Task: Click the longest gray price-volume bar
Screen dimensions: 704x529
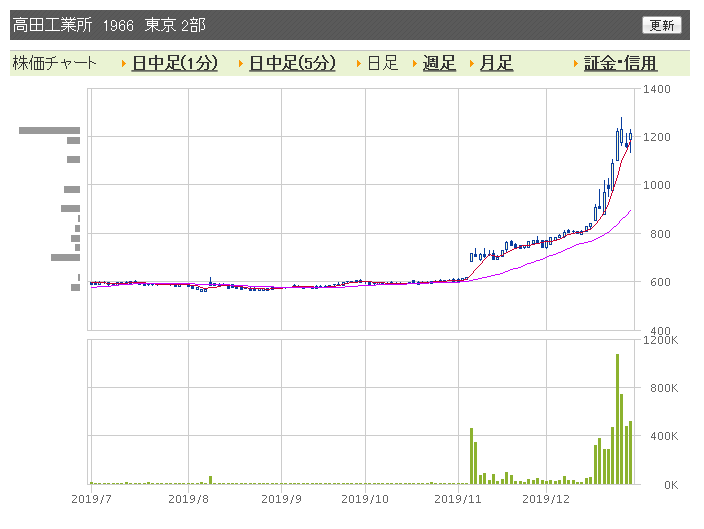Action: tap(49, 130)
